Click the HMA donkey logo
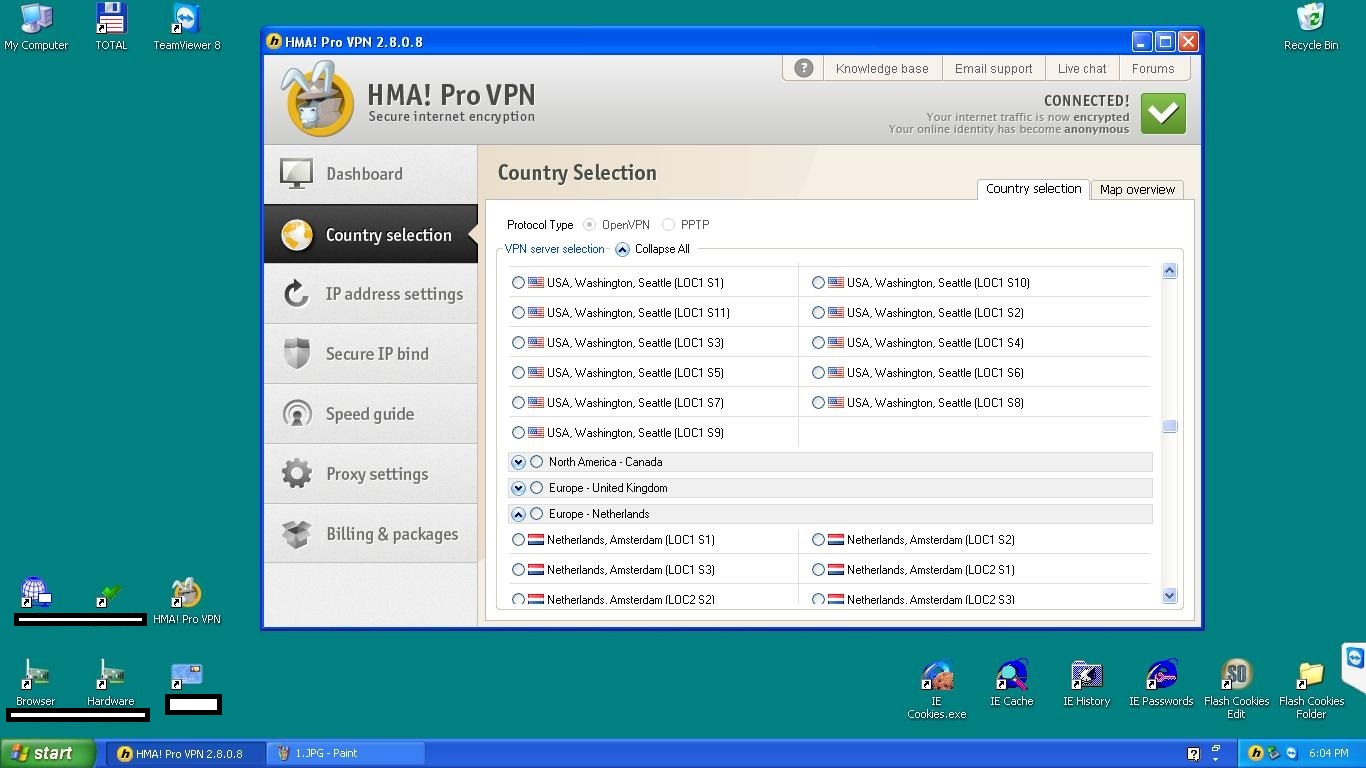Screen dimensions: 1366x768 tap(318, 99)
